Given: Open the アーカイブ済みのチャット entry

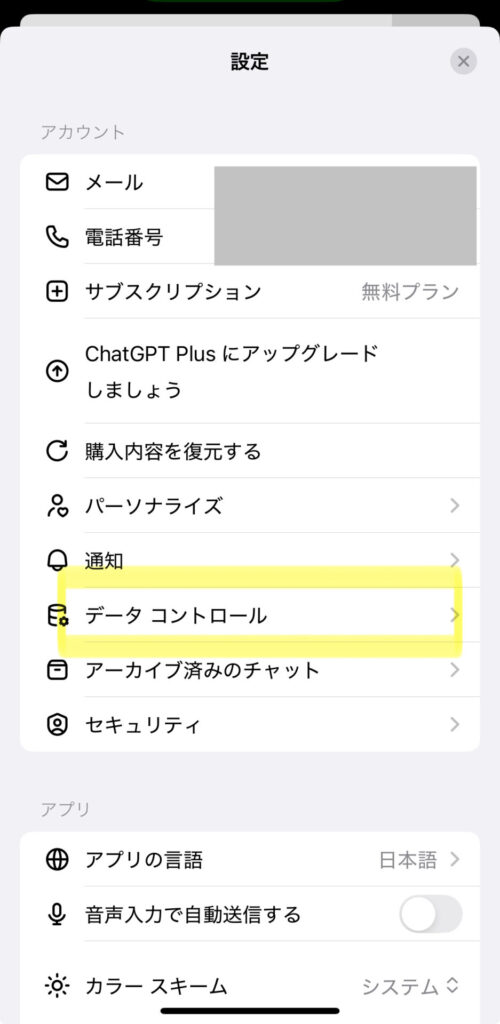Looking at the screenshot, I should click(250, 670).
